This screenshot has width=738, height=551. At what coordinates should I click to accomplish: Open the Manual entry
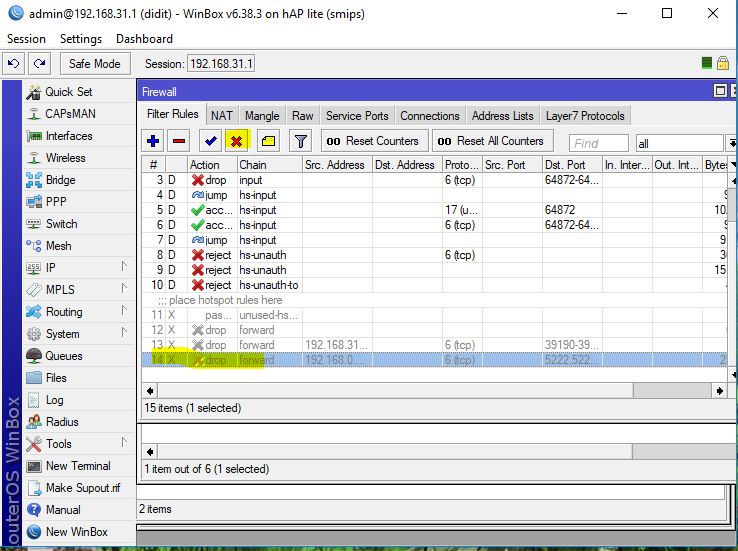[x=63, y=510]
